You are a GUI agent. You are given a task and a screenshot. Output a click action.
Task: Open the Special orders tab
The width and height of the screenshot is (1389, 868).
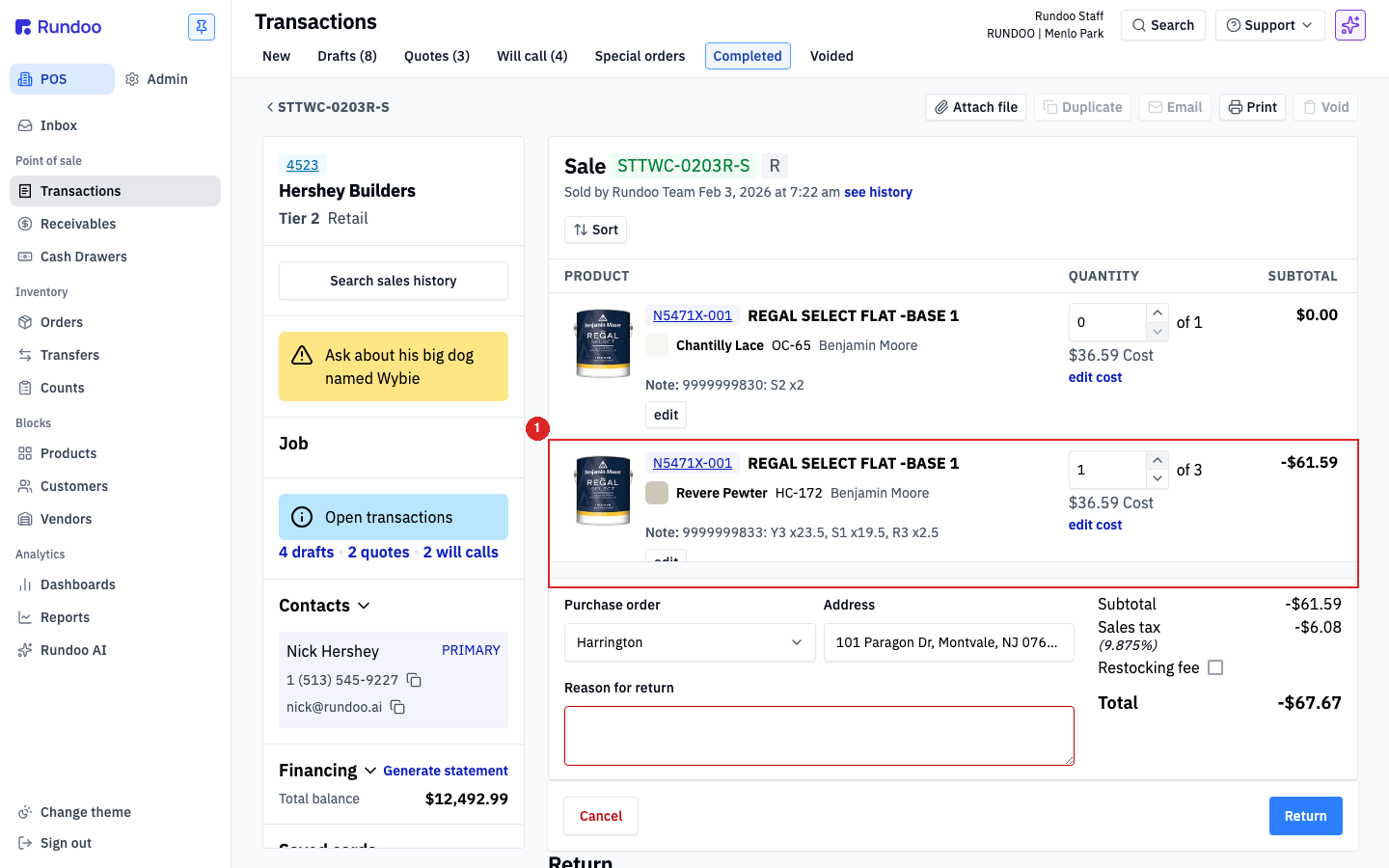click(x=640, y=56)
